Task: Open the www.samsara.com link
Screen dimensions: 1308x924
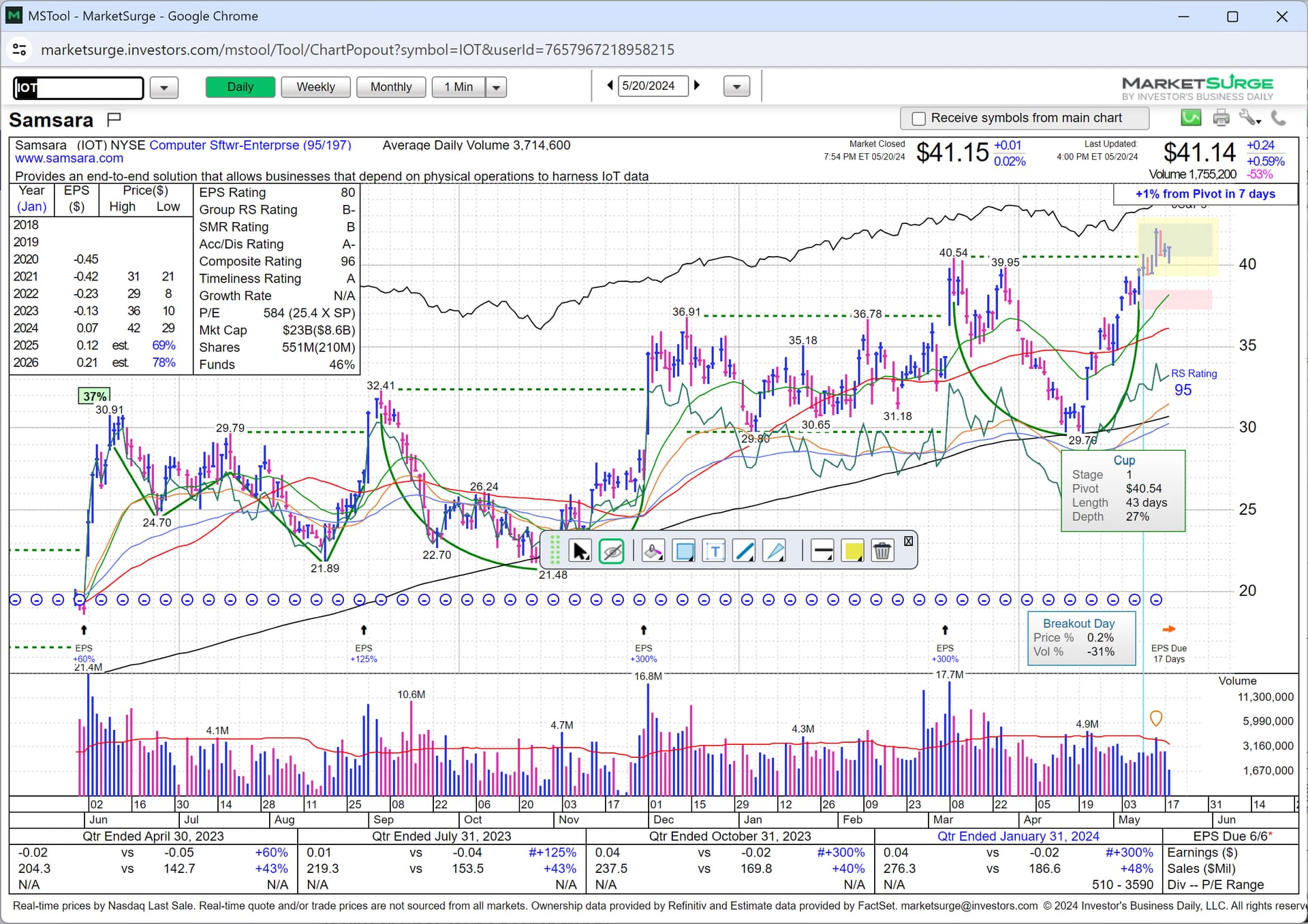Action: pos(69,159)
